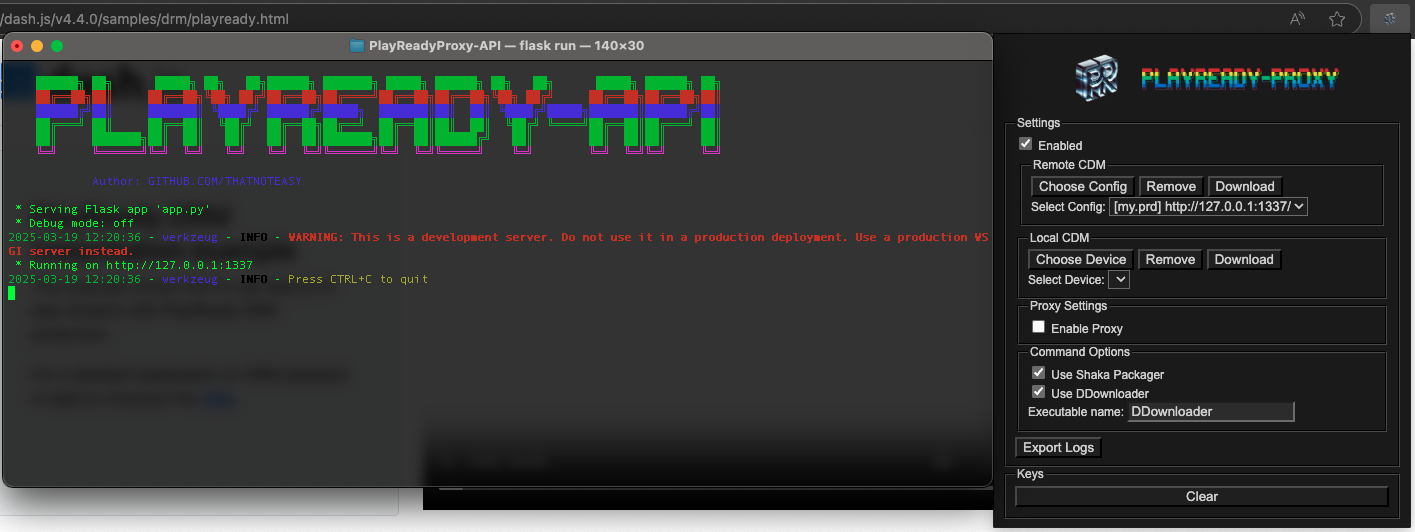
Task: Open the Select Device dropdown
Action: point(1119,280)
